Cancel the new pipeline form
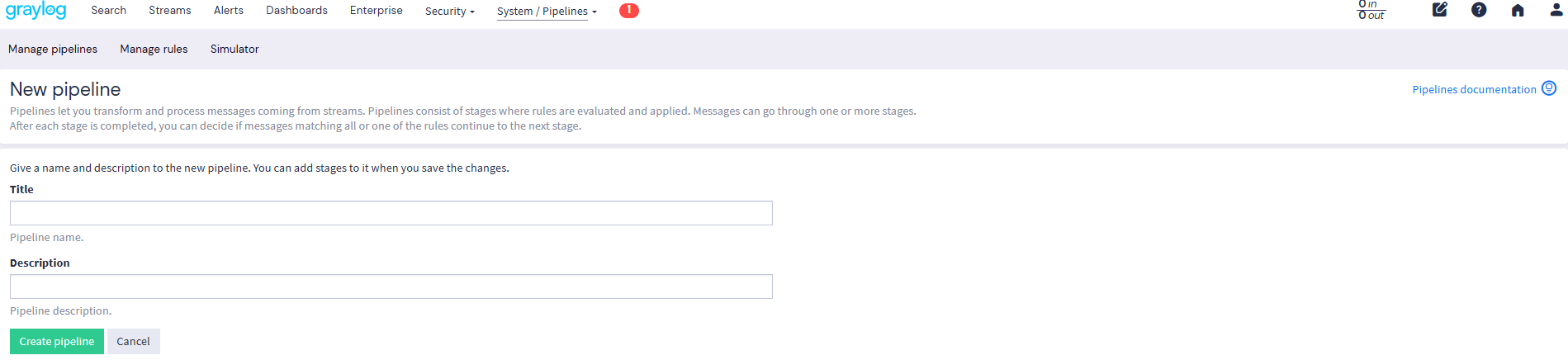Image resolution: width=1568 pixels, height=360 pixels. (133, 342)
